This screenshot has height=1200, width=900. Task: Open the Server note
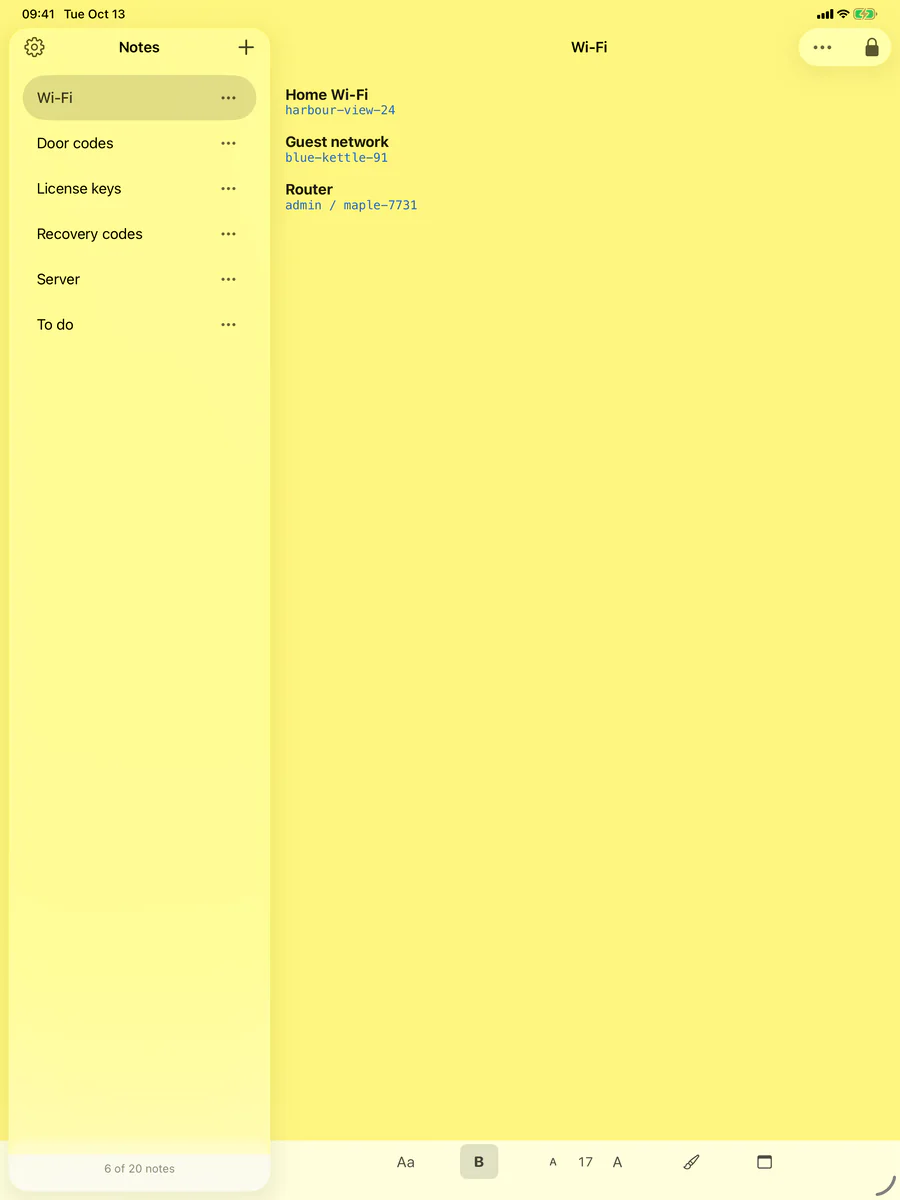[x=139, y=279]
